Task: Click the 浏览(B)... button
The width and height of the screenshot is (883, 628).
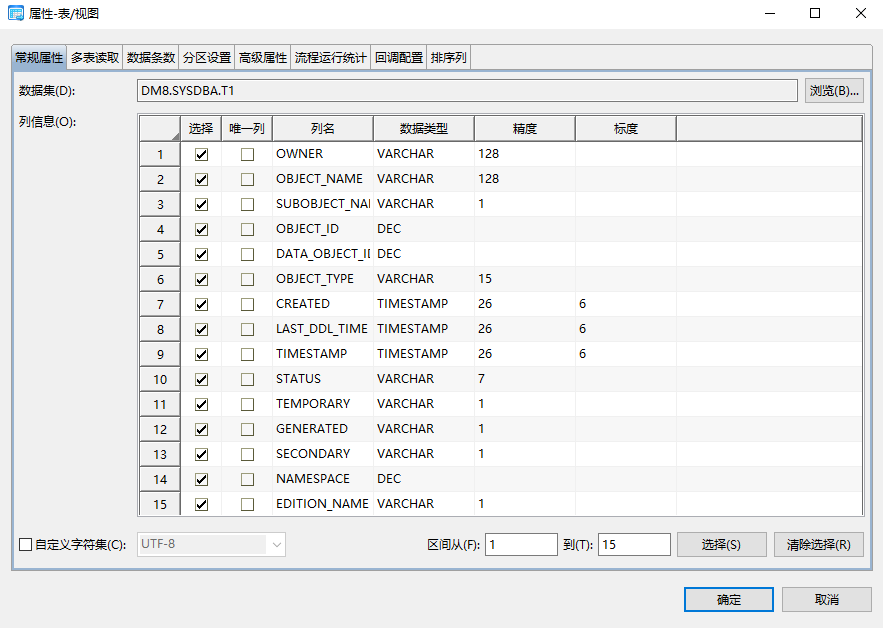Action: [x=834, y=90]
